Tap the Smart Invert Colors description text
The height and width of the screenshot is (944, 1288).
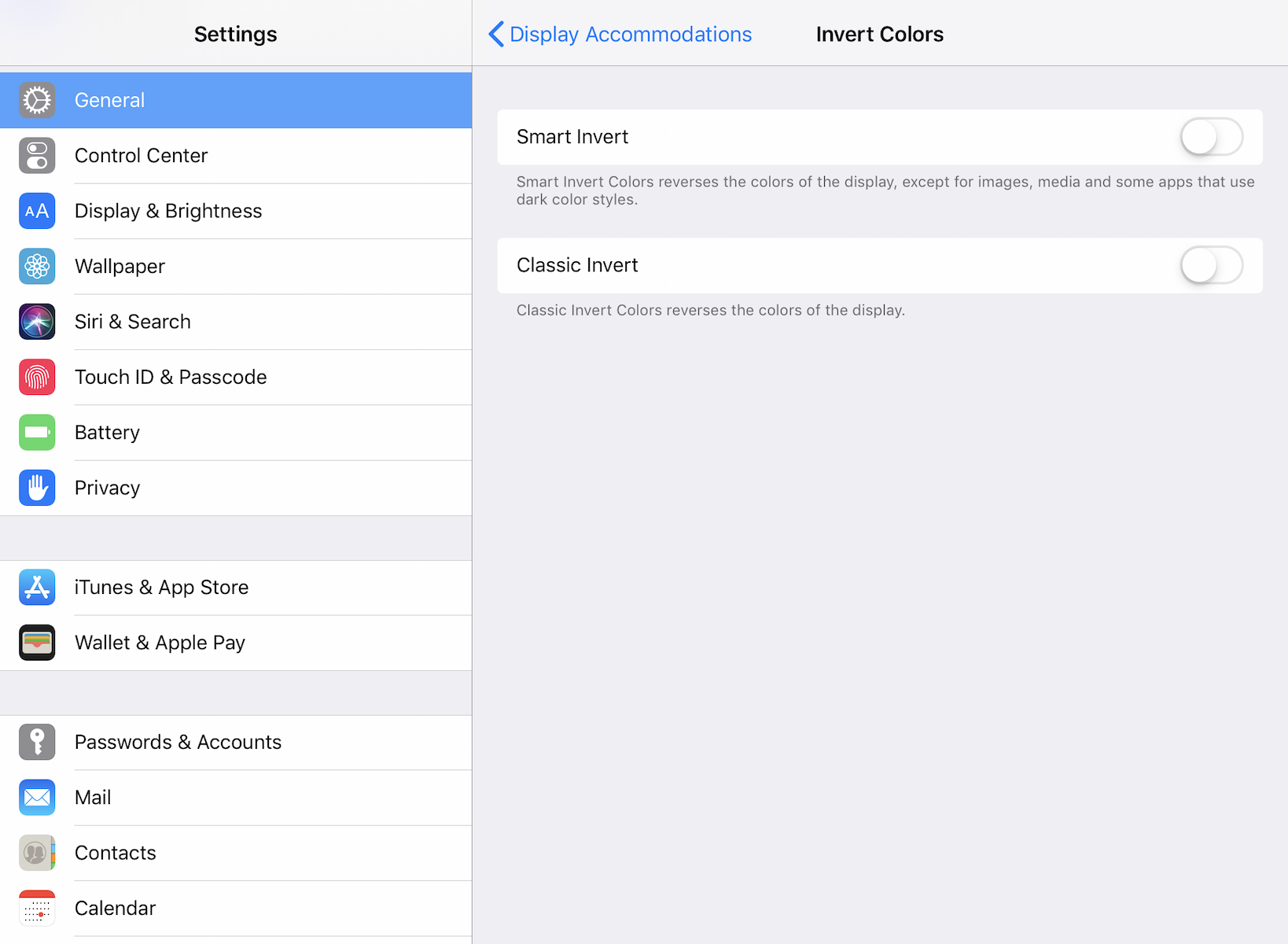click(x=885, y=190)
